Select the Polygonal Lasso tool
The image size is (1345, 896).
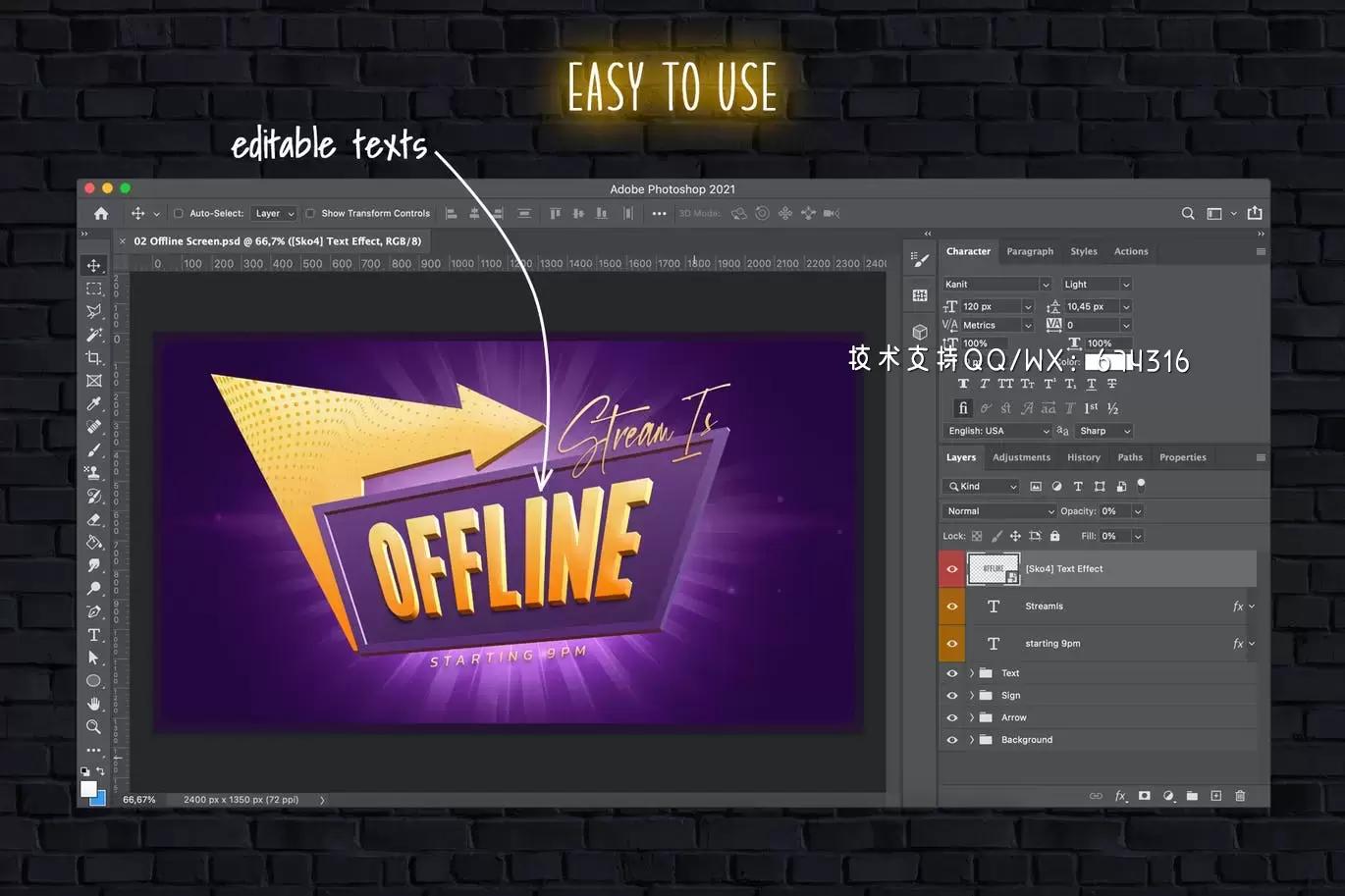tap(94, 311)
